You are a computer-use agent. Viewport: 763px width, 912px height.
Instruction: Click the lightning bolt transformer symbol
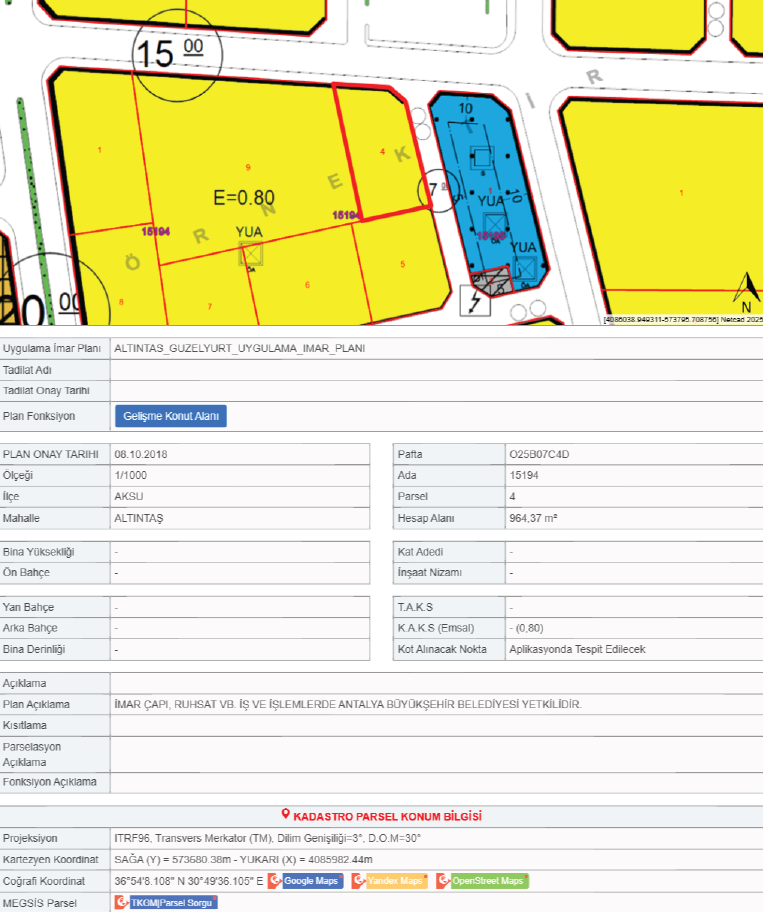tap(474, 300)
